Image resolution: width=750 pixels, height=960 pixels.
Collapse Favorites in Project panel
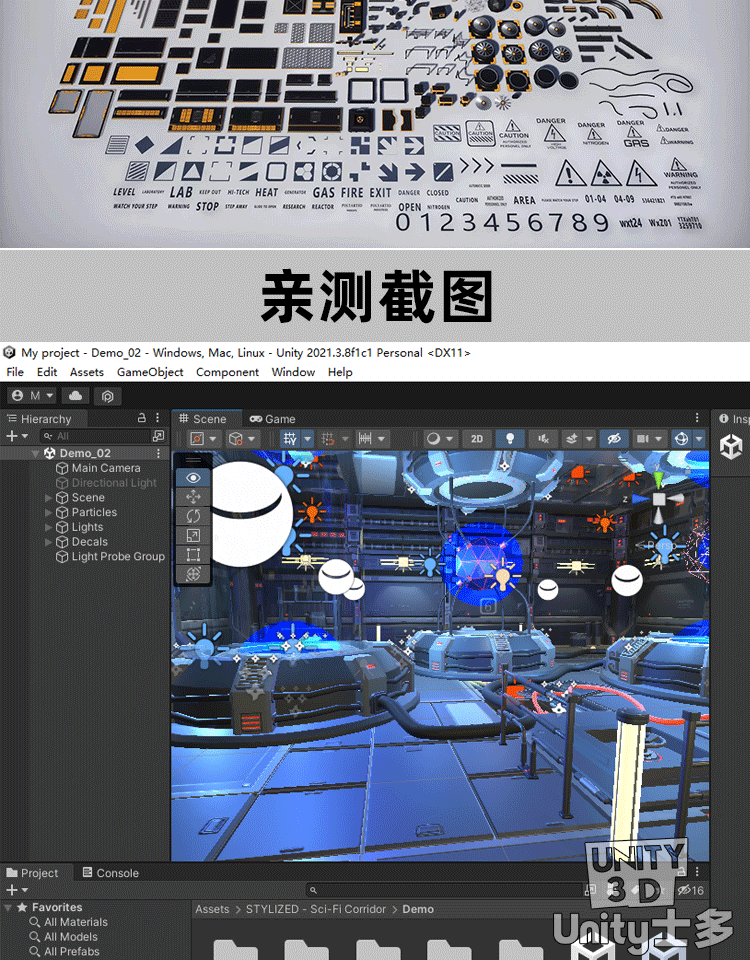[x=8, y=907]
